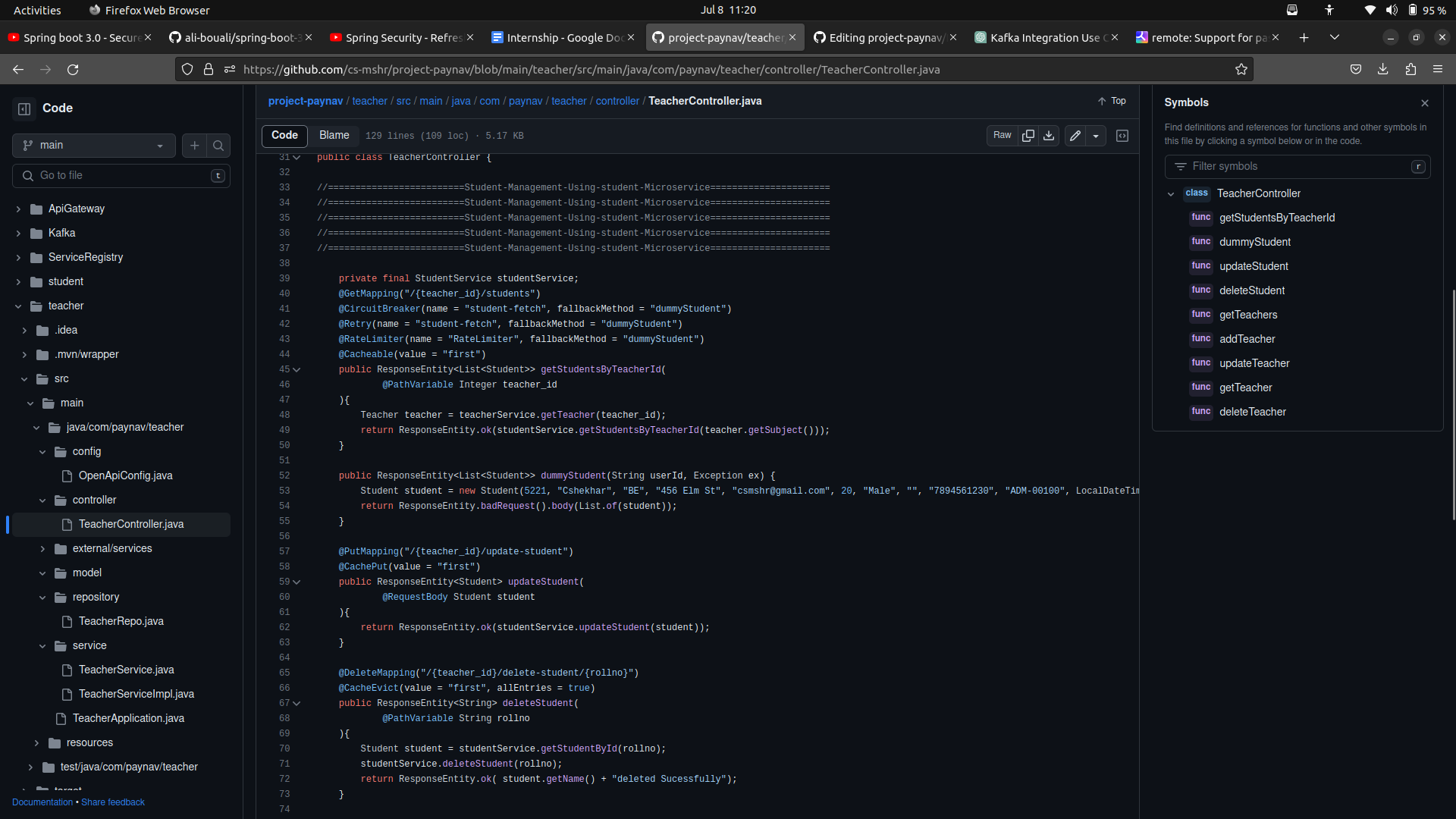Open repository file search magnifier
1456x819 pixels.
218,146
